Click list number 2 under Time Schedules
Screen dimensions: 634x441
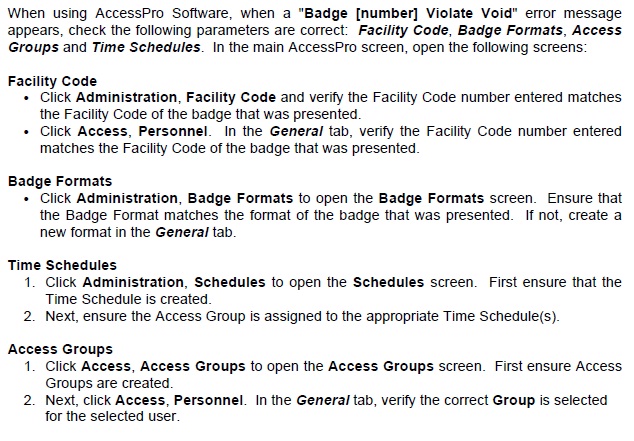click(x=30, y=317)
